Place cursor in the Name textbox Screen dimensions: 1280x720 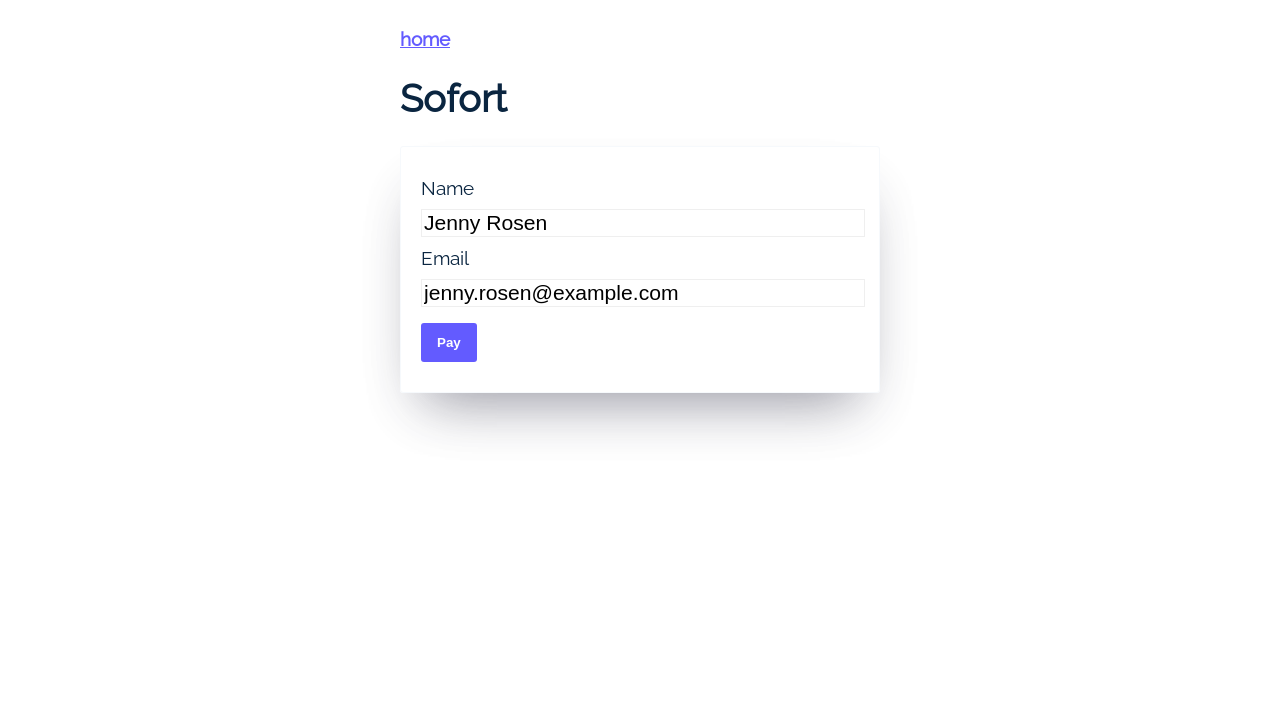[642, 223]
